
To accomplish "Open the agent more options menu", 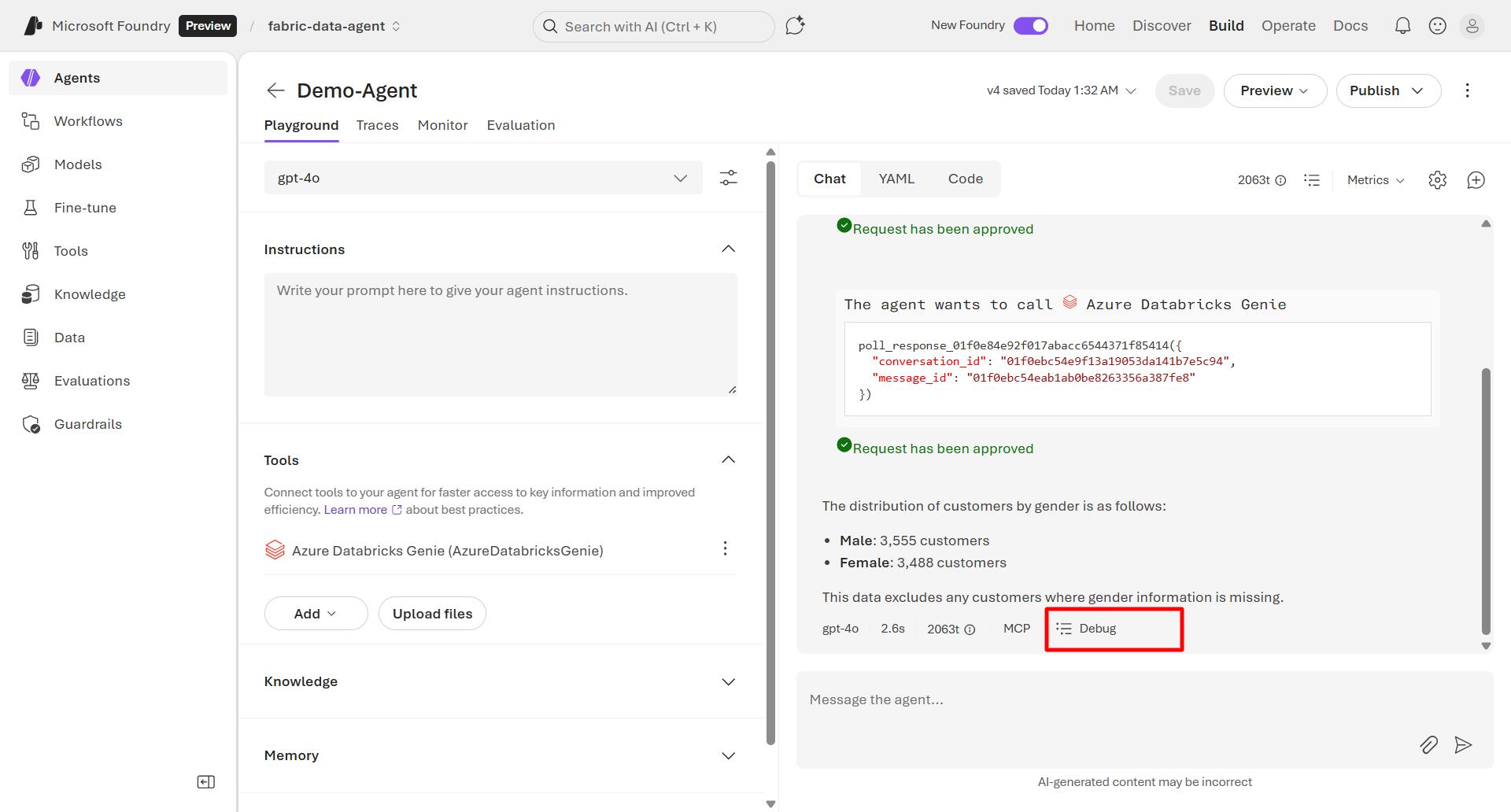I will (1467, 90).
